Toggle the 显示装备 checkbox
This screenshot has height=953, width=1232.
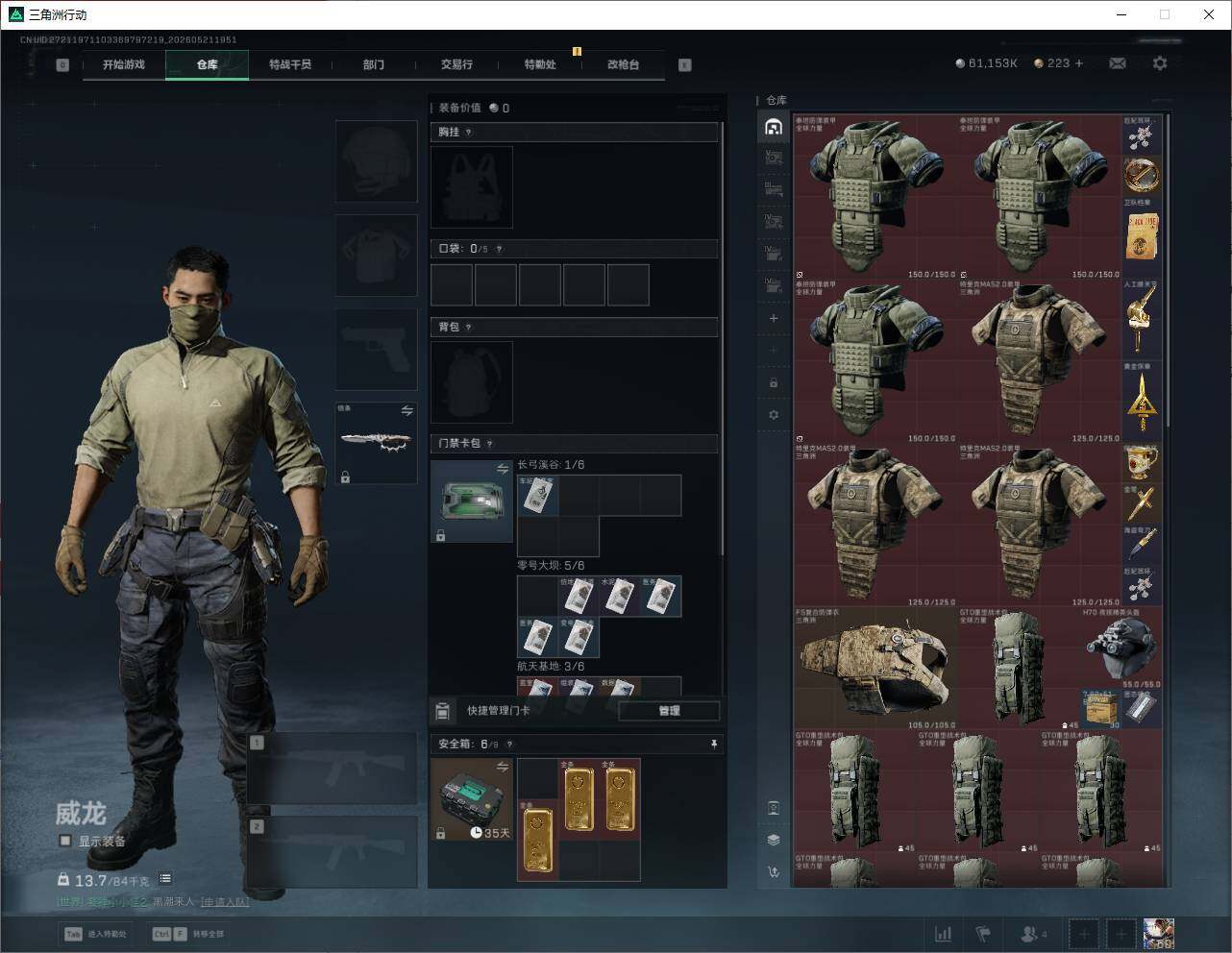(x=65, y=841)
